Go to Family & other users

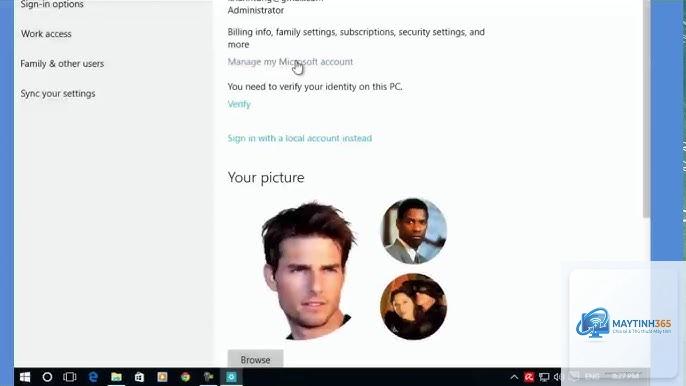point(62,63)
